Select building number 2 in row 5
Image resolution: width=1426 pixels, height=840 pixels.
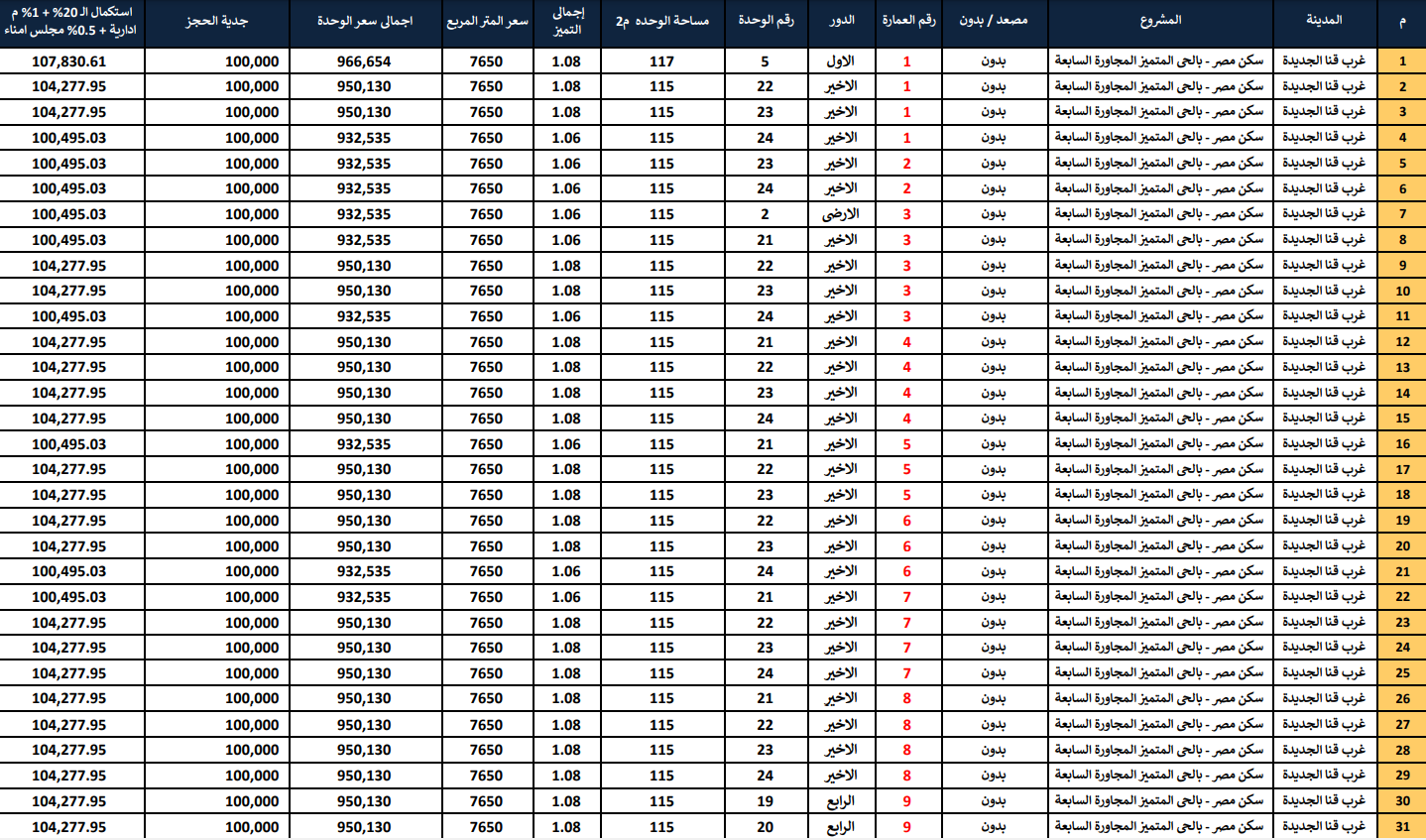(906, 164)
